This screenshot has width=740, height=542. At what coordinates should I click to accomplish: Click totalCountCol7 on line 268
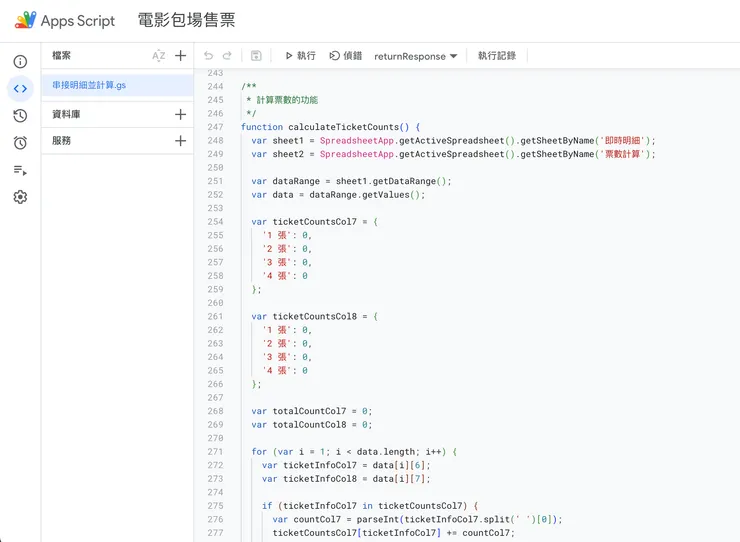[x=309, y=411]
